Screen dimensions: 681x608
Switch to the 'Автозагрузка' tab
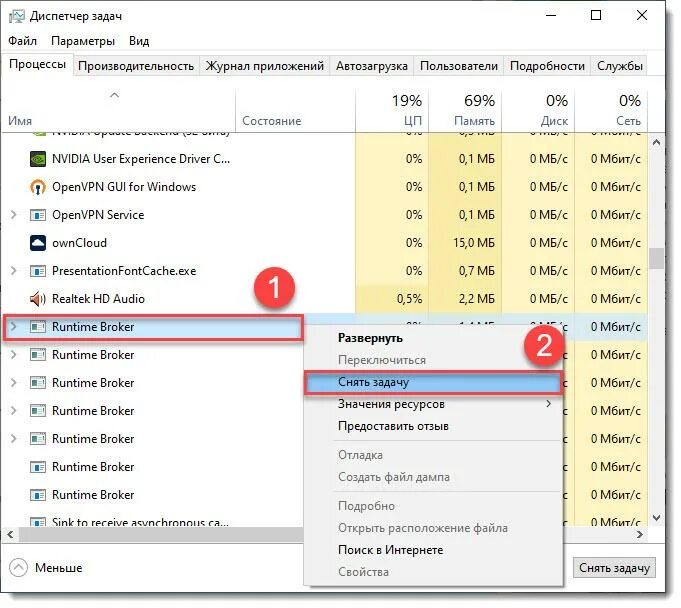click(372, 66)
